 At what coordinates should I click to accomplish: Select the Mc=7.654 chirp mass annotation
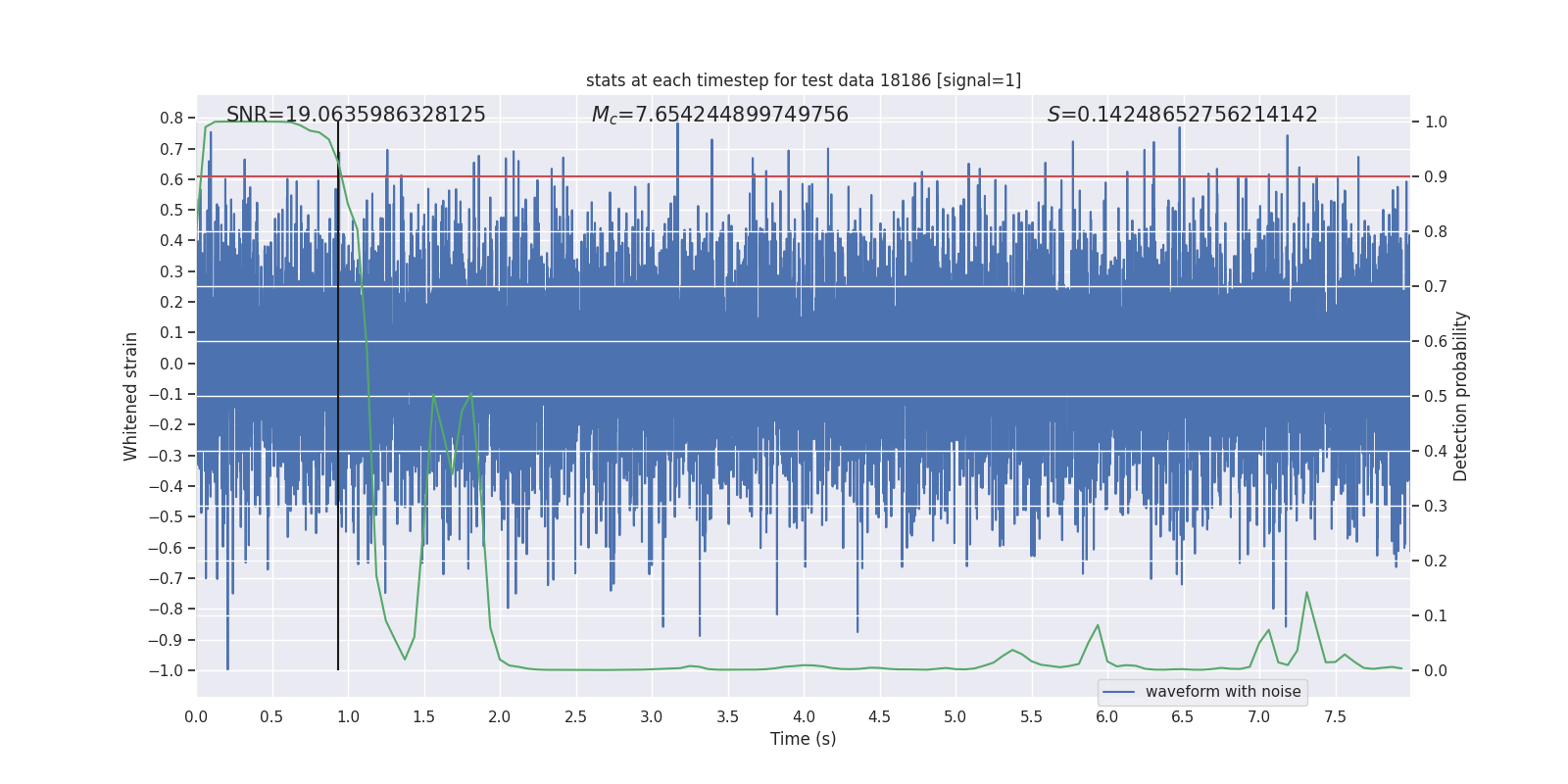tap(720, 115)
